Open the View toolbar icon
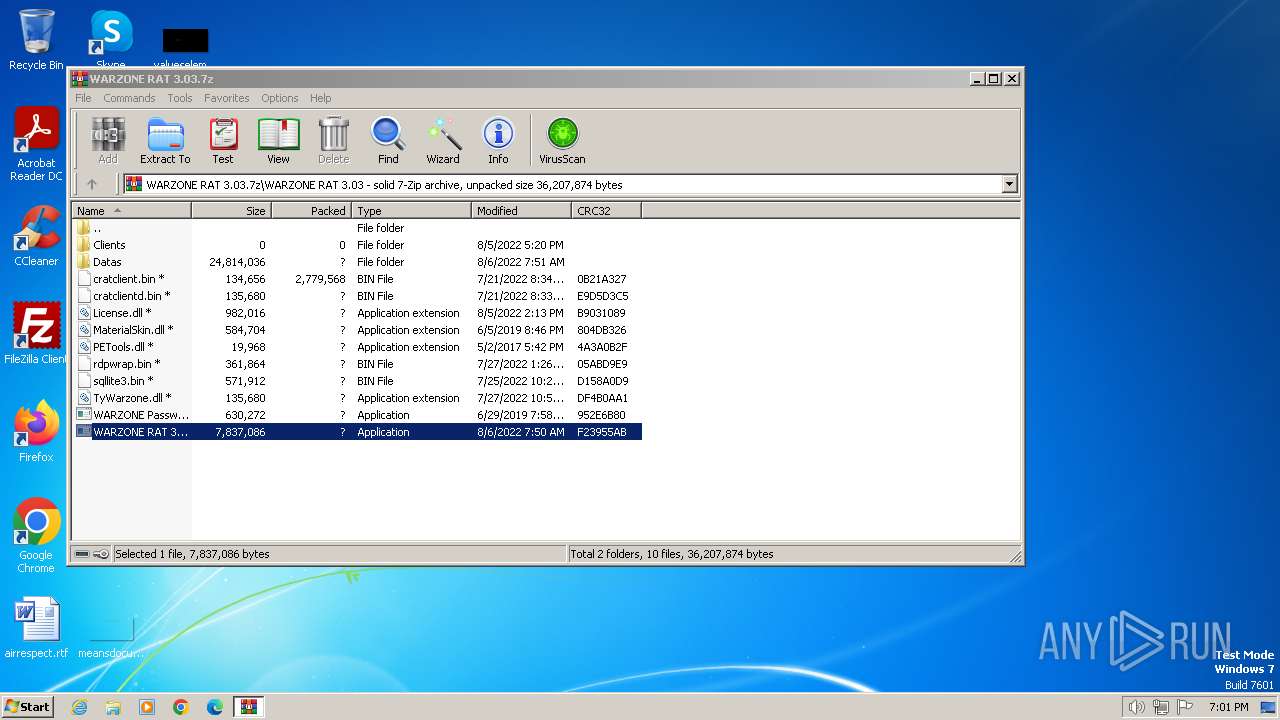 pos(278,140)
